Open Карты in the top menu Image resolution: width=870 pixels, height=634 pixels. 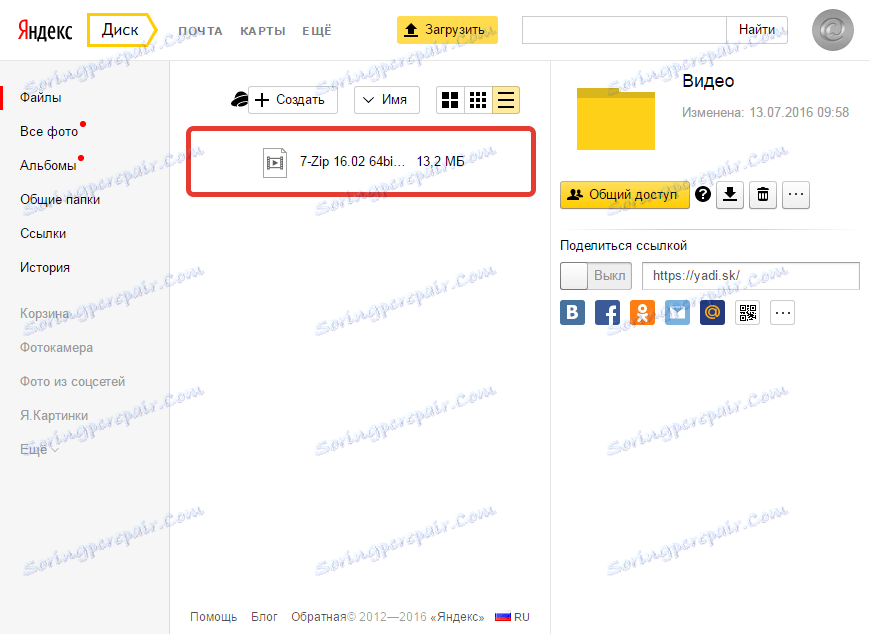262,31
